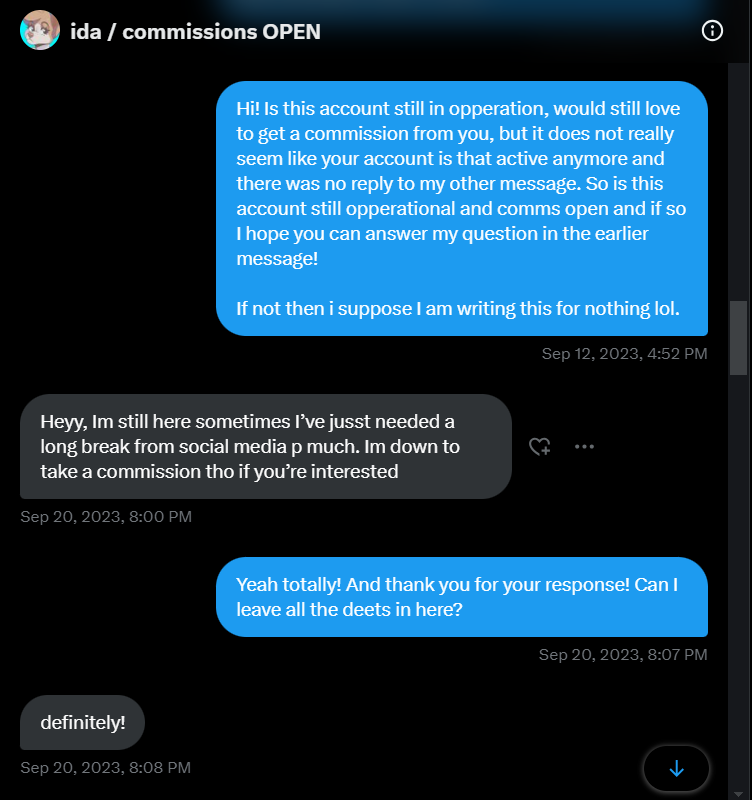Jump to latest messages with the down arrow
The height and width of the screenshot is (800, 752).
(676, 768)
